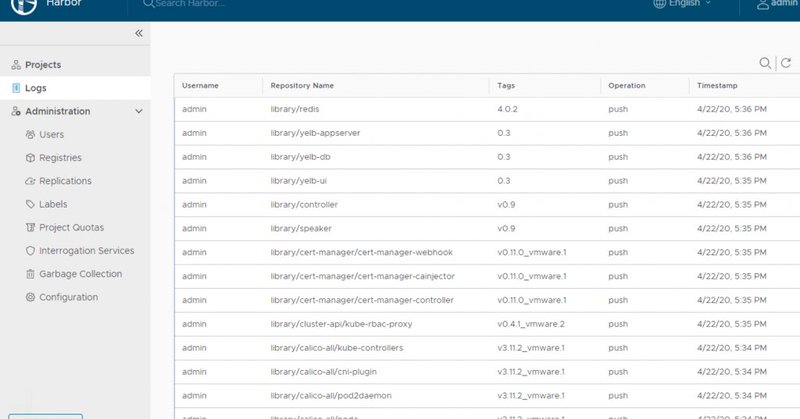Select the library/yelb-appserver cell
800x419 pixels.
(x=315, y=133)
